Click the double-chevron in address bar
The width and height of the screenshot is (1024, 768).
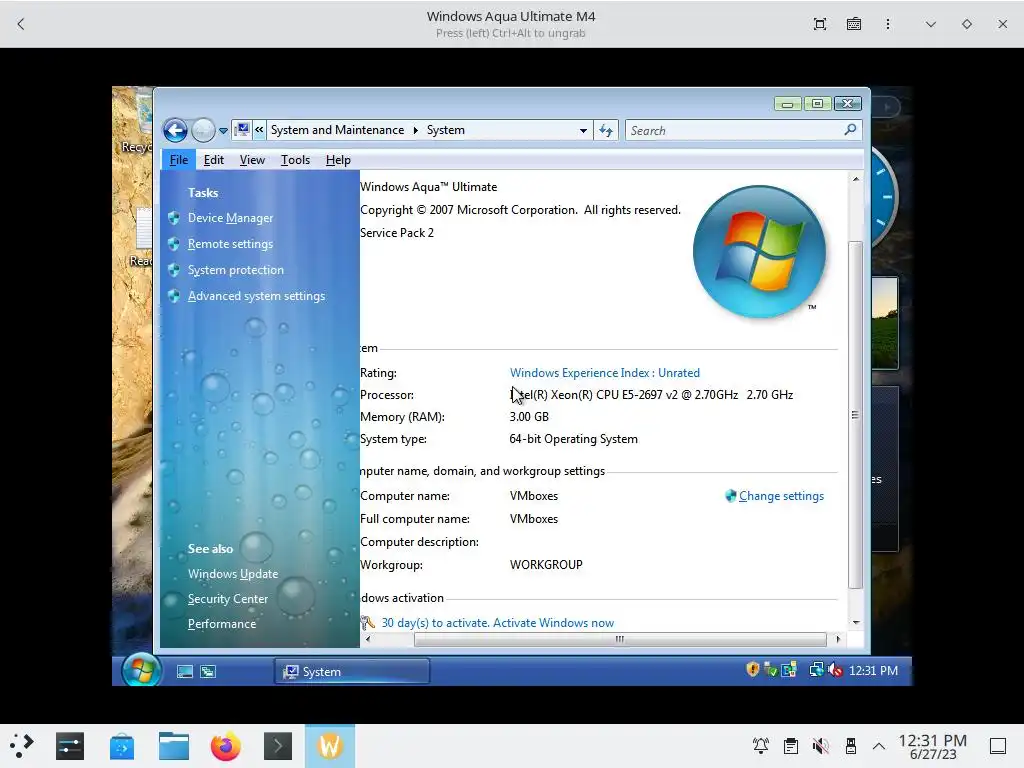259,130
